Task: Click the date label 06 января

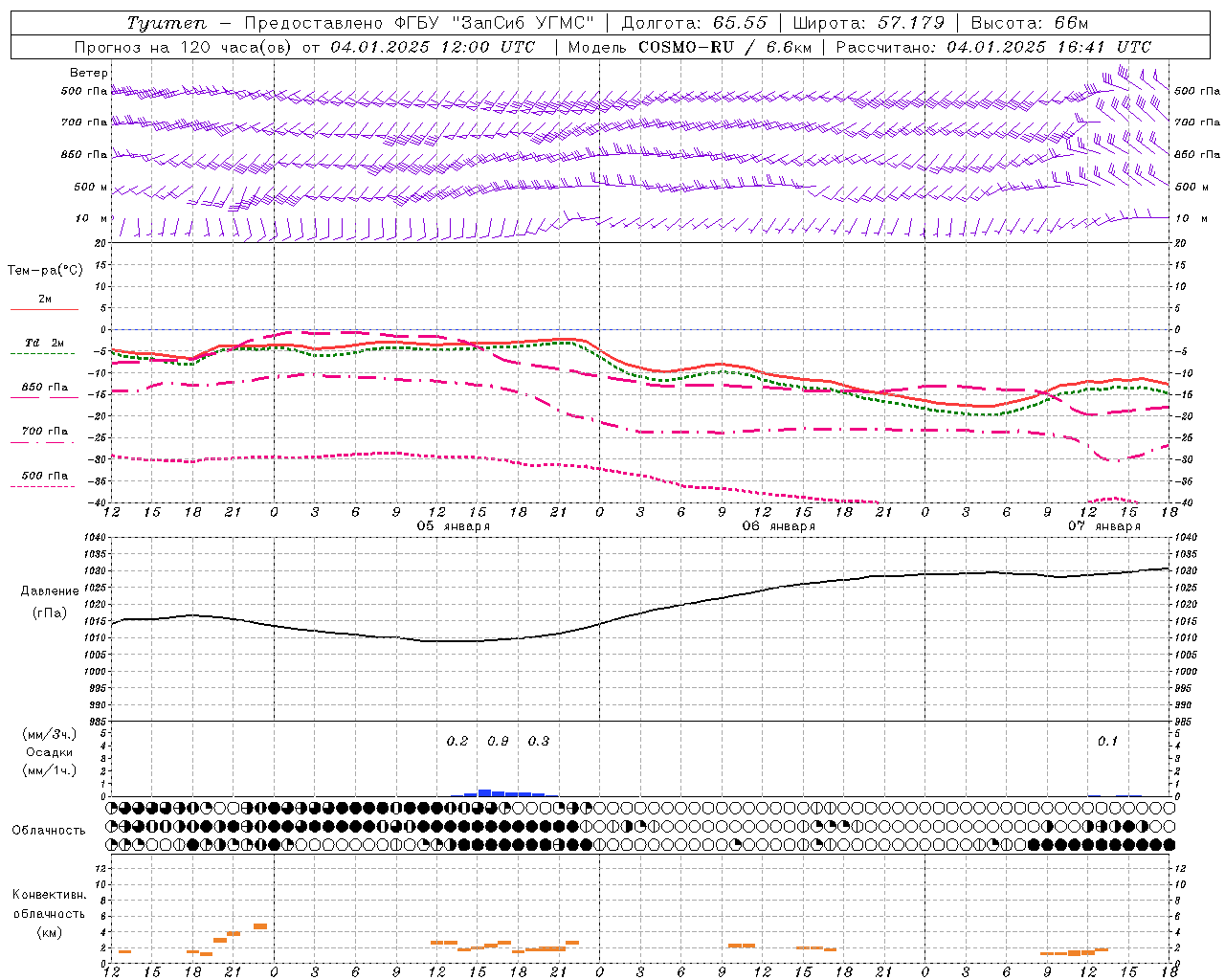Action: click(x=778, y=526)
